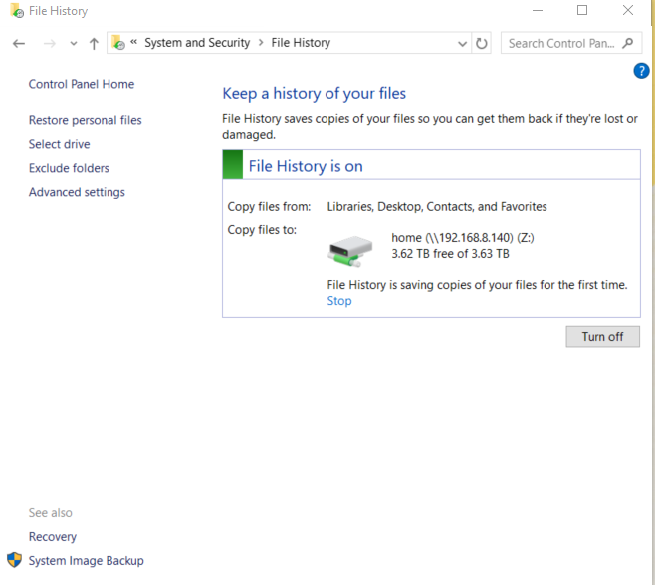Expand the double-chevron breadcrumb overflow
The height and width of the screenshot is (585, 655).
134,42
